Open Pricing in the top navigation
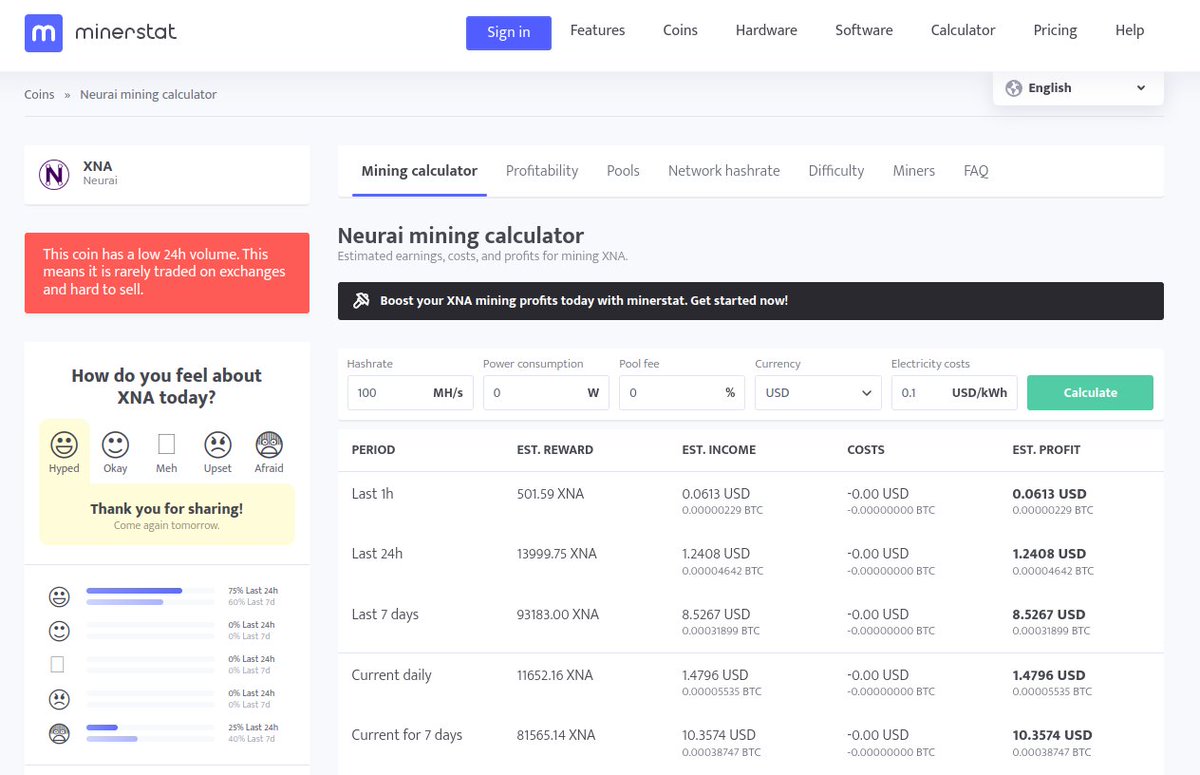This screenshot has height=775, width=1200. coord(1055,30)
